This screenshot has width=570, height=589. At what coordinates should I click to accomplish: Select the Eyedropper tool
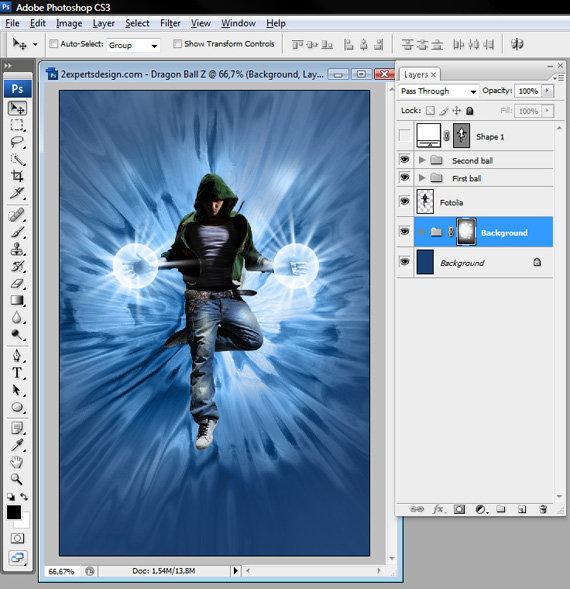tap(17, 445)
